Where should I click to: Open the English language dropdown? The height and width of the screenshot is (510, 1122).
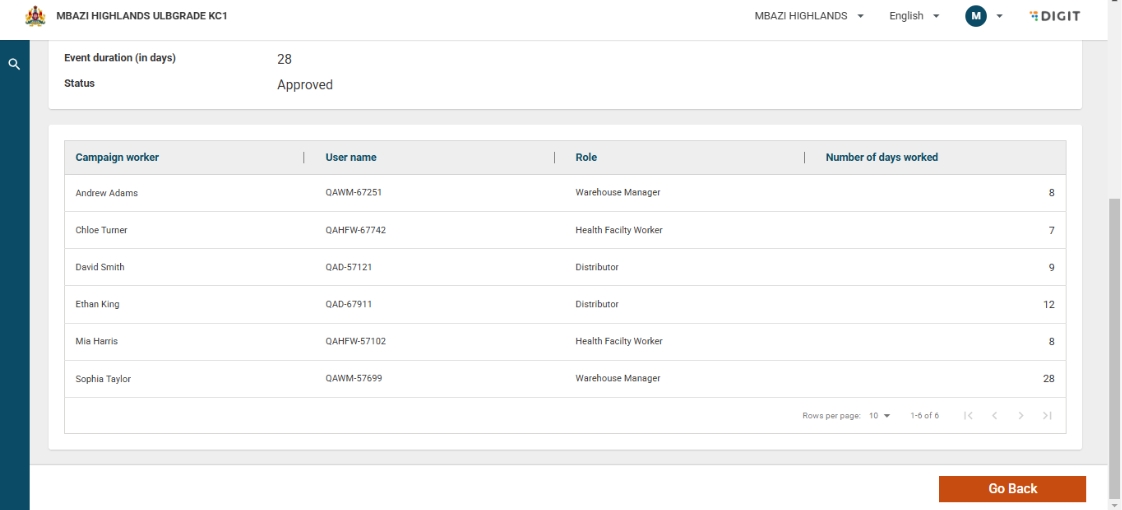click(914, 16)
